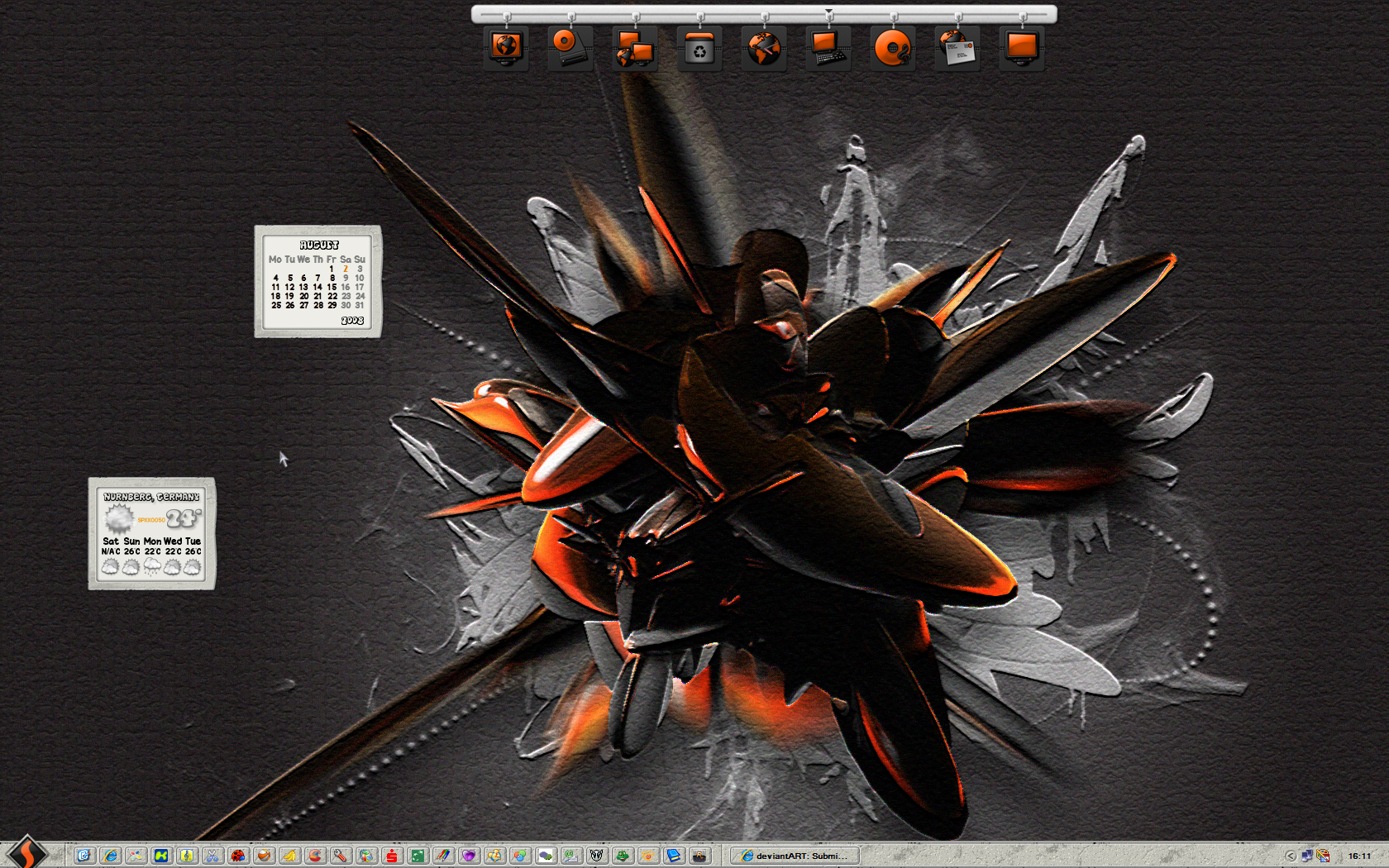Expand hidden system tray icons arrow
The width and height of the screenshot is (1389, 868).
1291,856
